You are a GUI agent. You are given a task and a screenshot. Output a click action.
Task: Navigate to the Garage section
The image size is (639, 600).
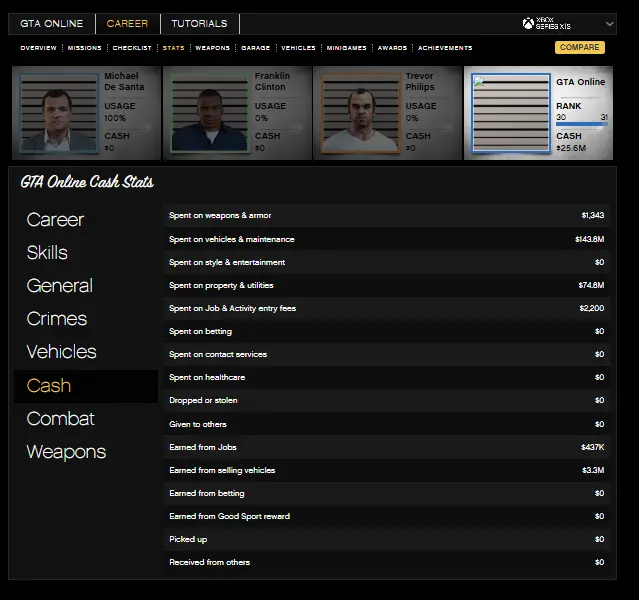[255, 48]
